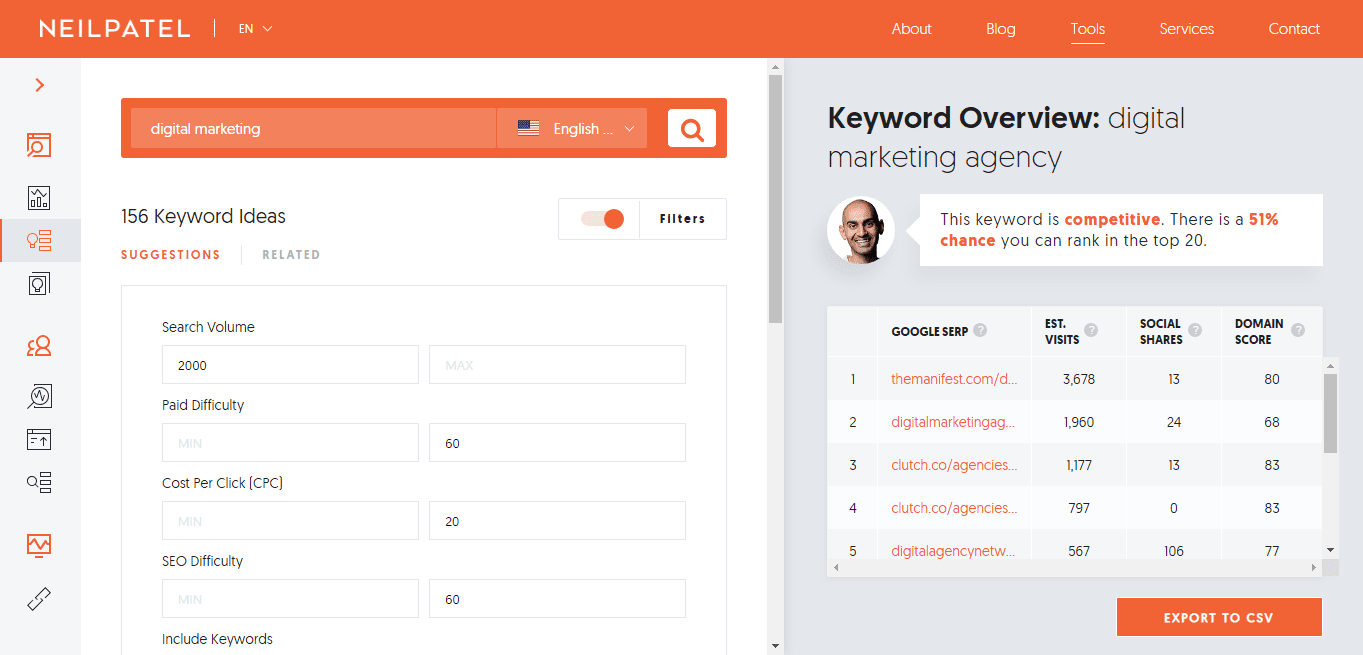Click the Filters button label
Screen dimensions: 1363x655
(x=683, y=219)
